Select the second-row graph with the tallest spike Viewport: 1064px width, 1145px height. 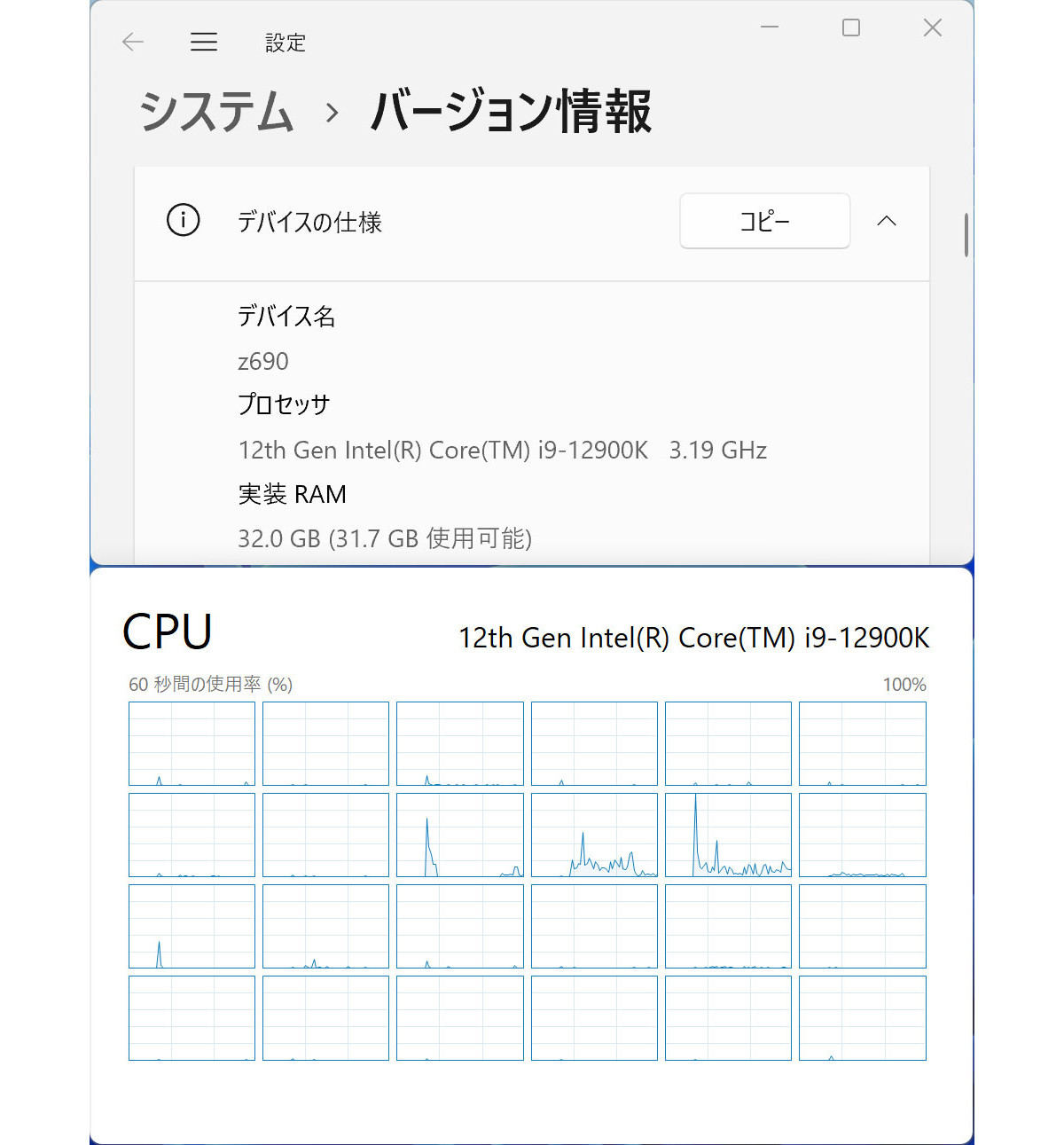click(x=728, y=835)
